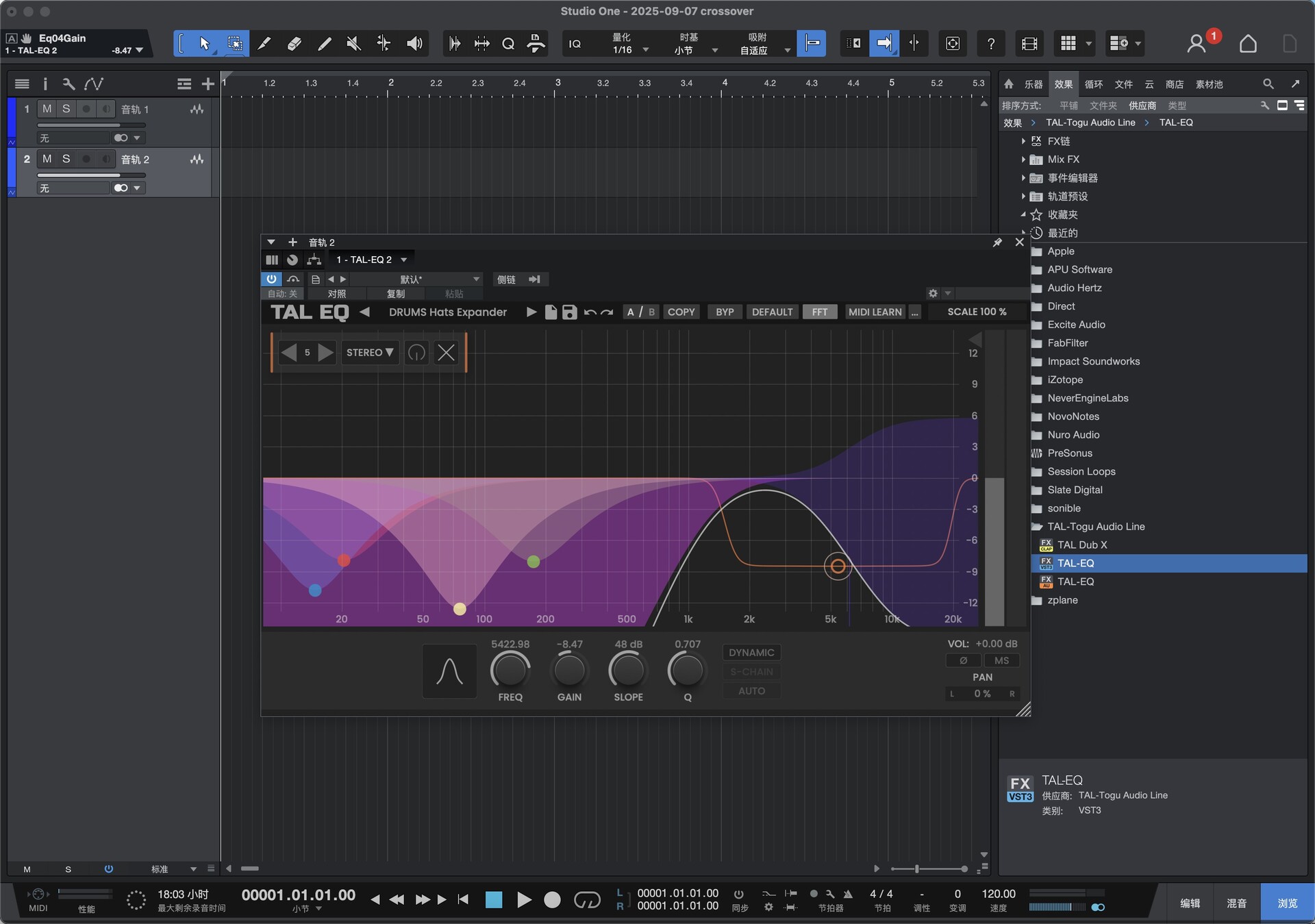
Task: Expand the FX链 folder
Action: [x=1023, y=141]
